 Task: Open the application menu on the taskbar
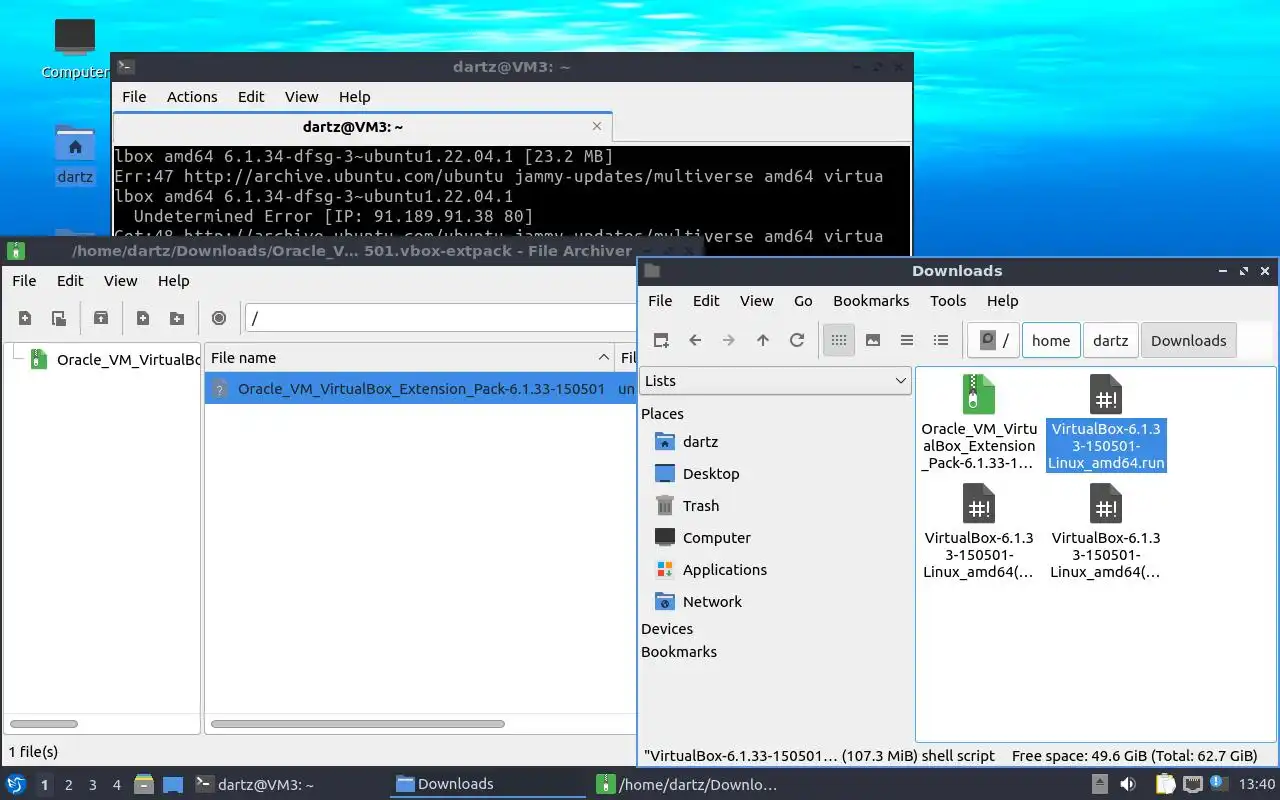[16, 784]
